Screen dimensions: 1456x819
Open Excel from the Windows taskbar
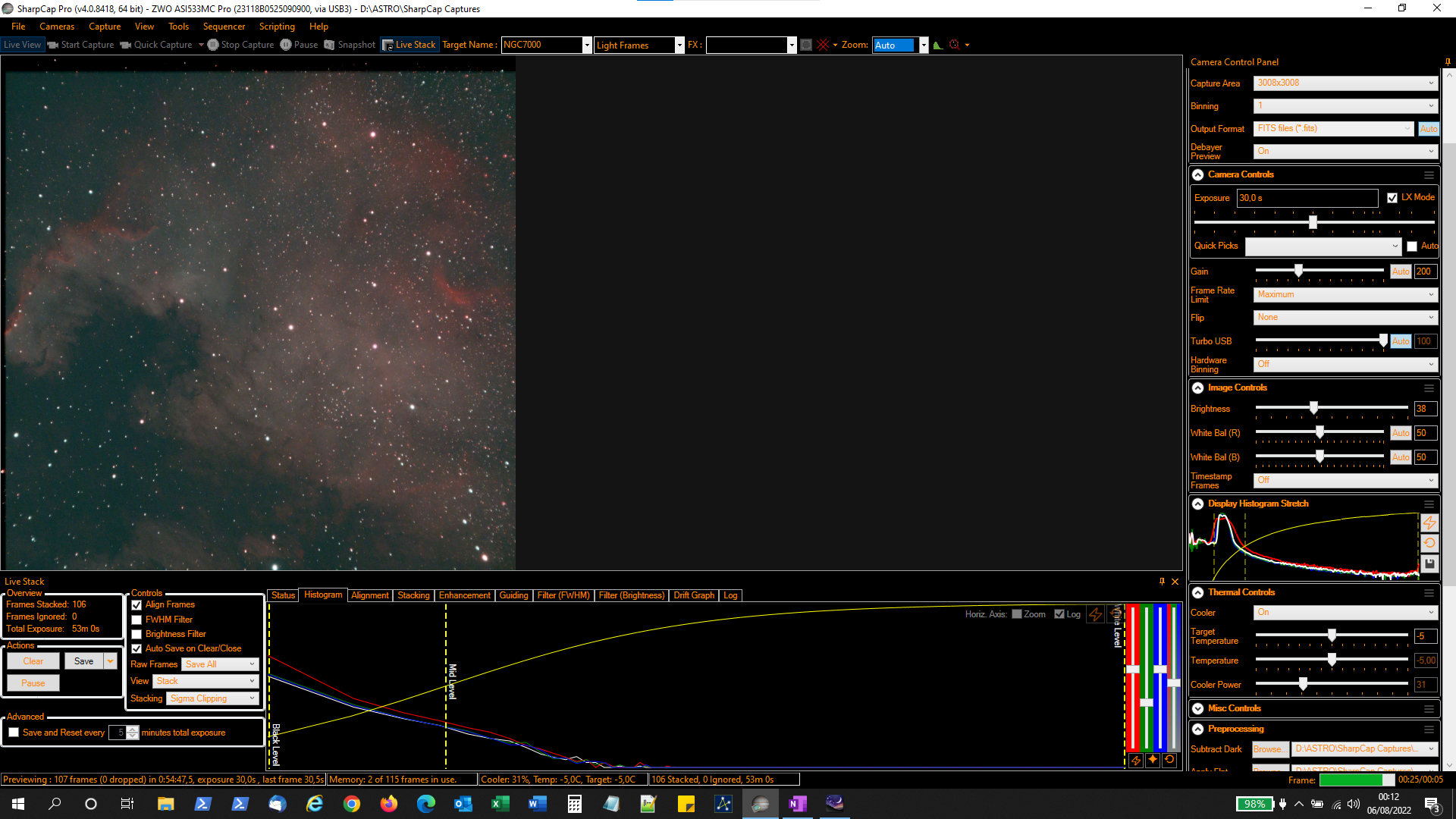tap(500, 804)
